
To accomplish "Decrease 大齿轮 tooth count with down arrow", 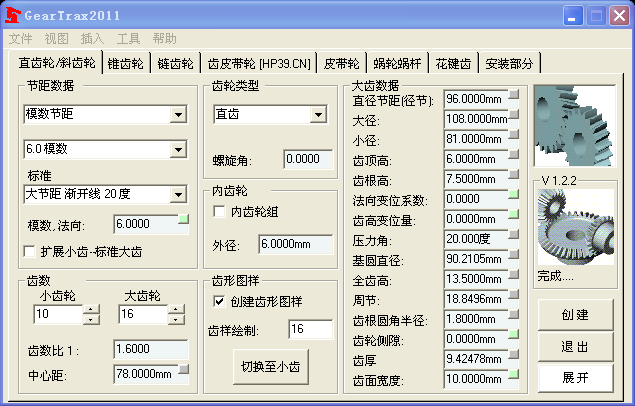I will tap(176, 319).
